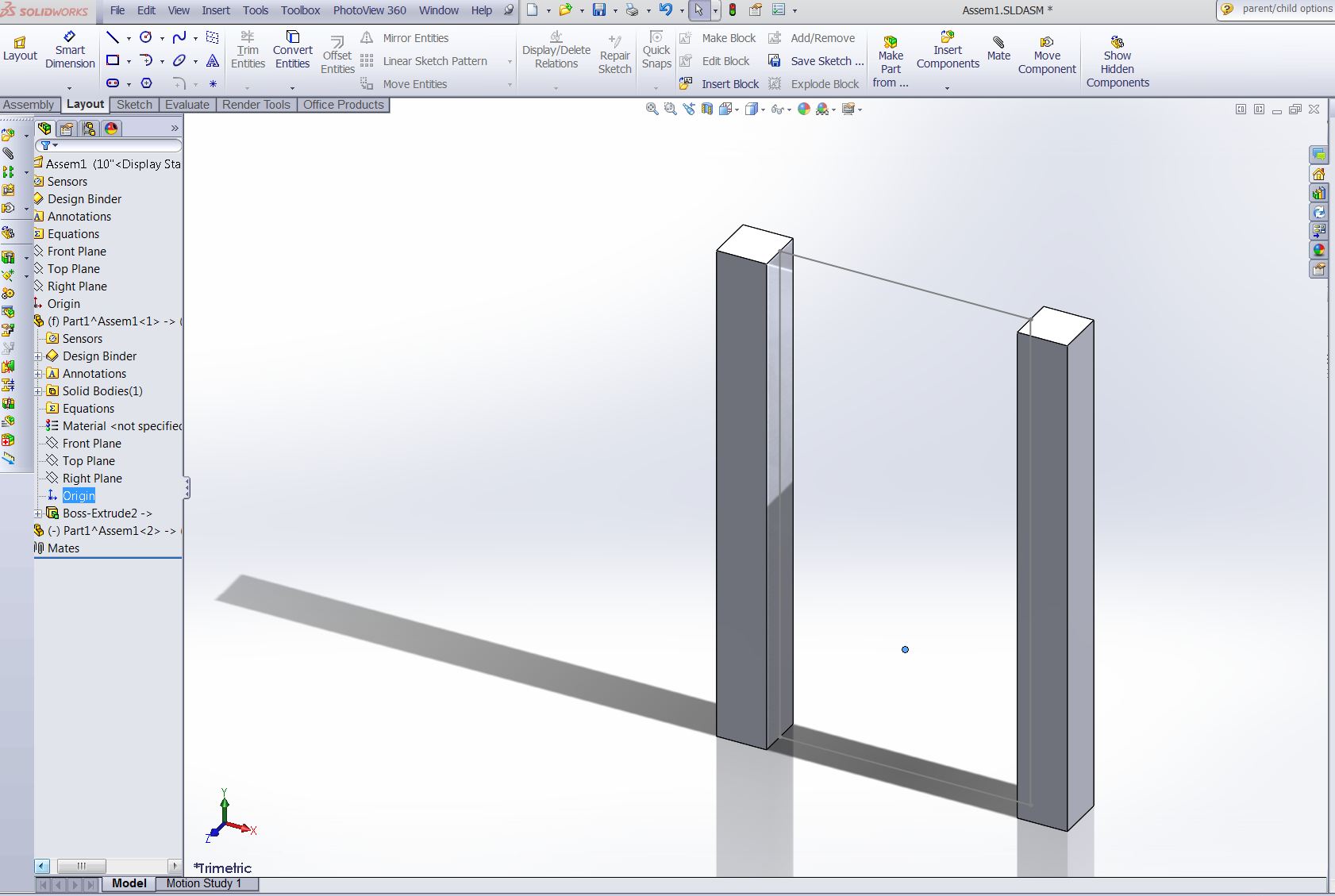Open the Circle tool dropdown arrow

coord(162,38)
